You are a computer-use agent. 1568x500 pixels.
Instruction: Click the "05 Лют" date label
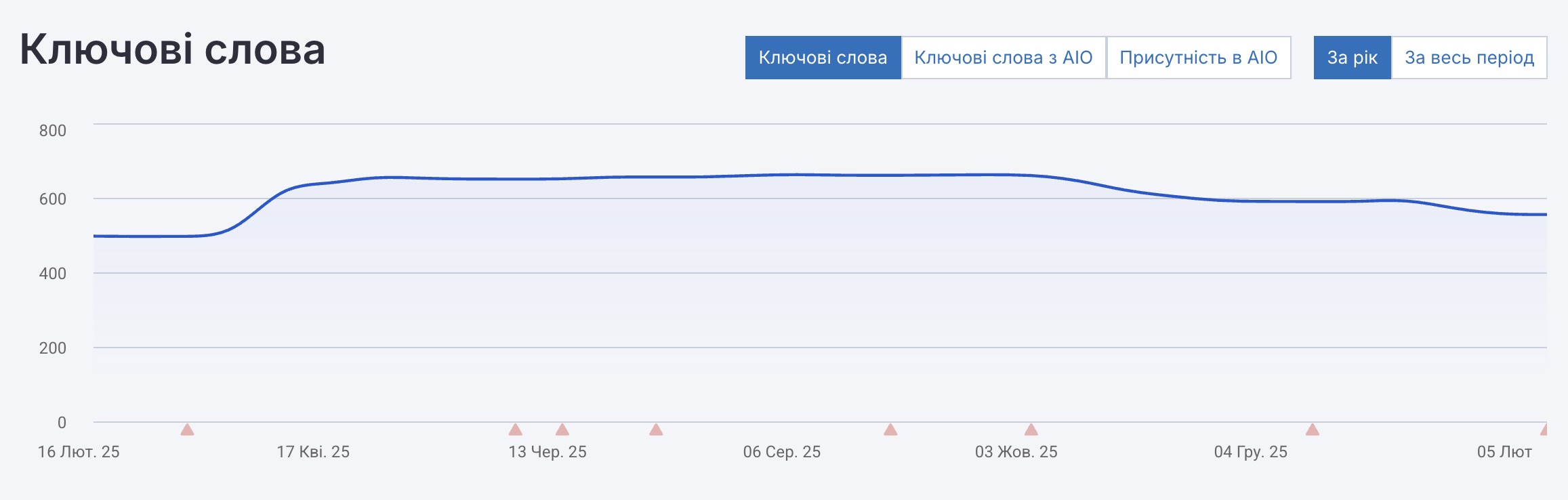1504,452
